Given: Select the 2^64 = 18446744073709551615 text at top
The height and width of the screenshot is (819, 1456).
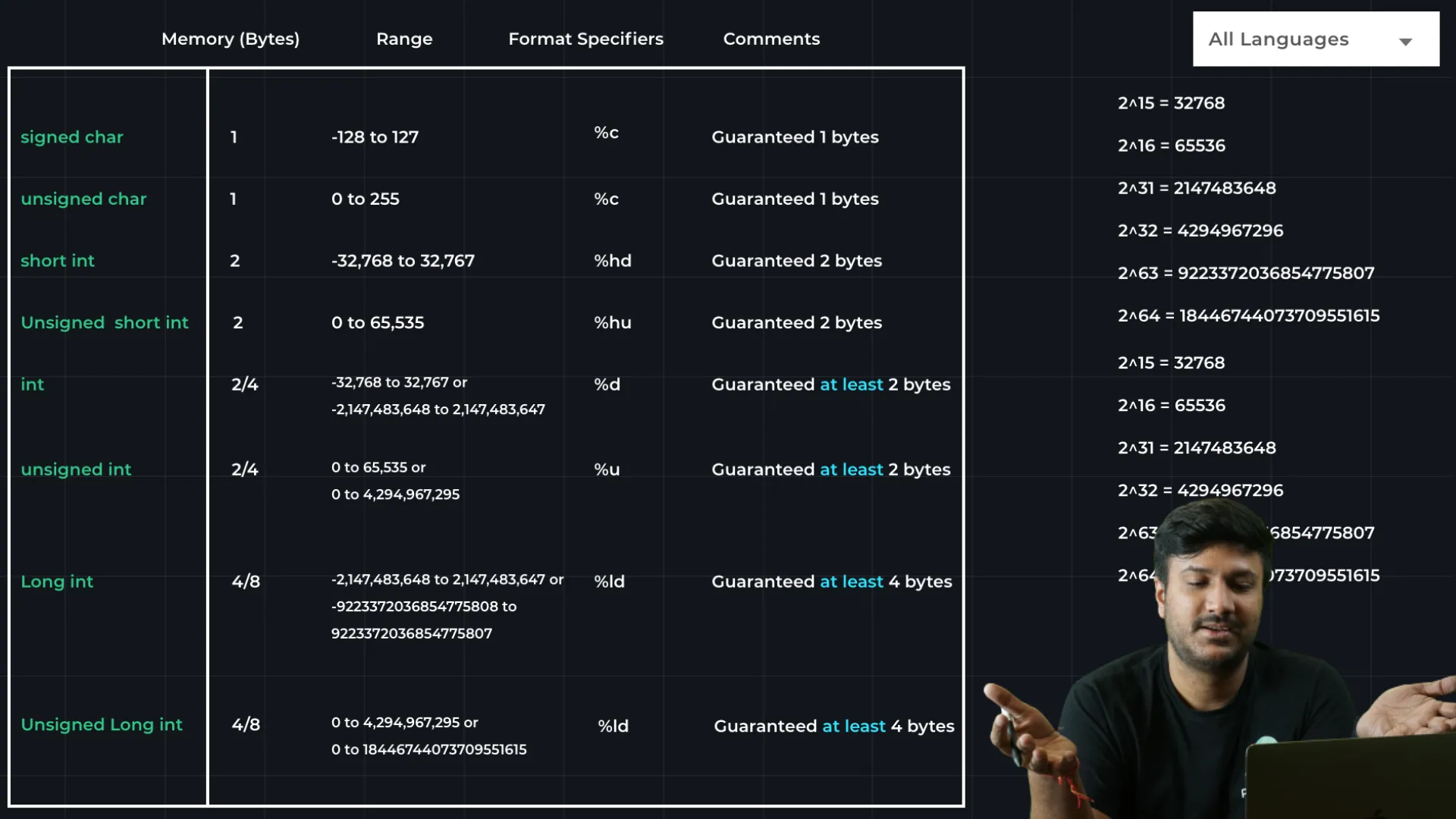Looking at the screenshot, I should coord(1248,315).
